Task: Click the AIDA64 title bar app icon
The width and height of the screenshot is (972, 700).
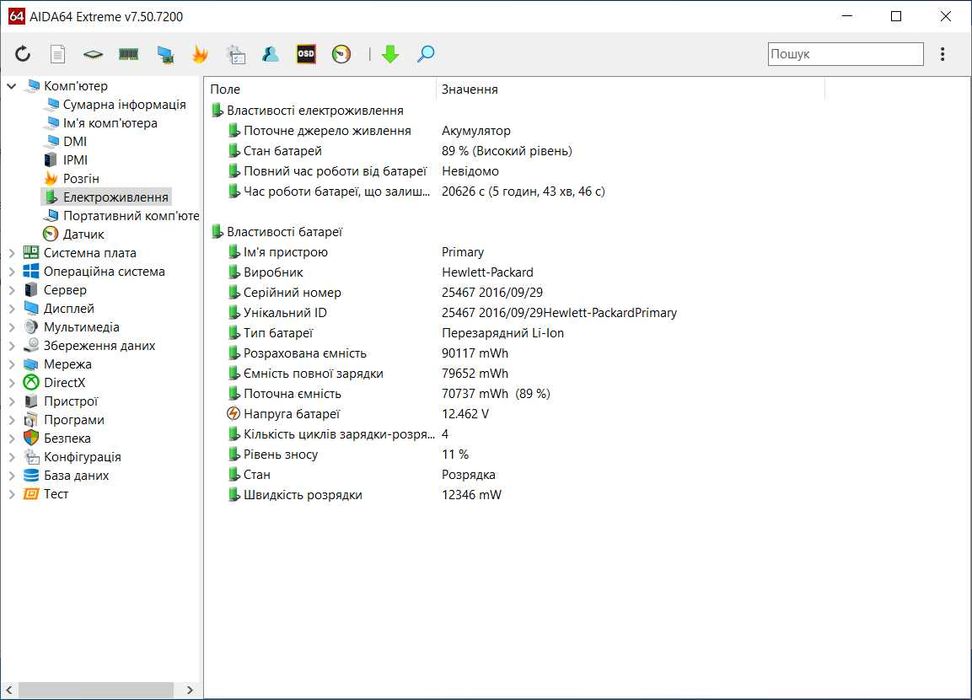Action: point(17,17)
